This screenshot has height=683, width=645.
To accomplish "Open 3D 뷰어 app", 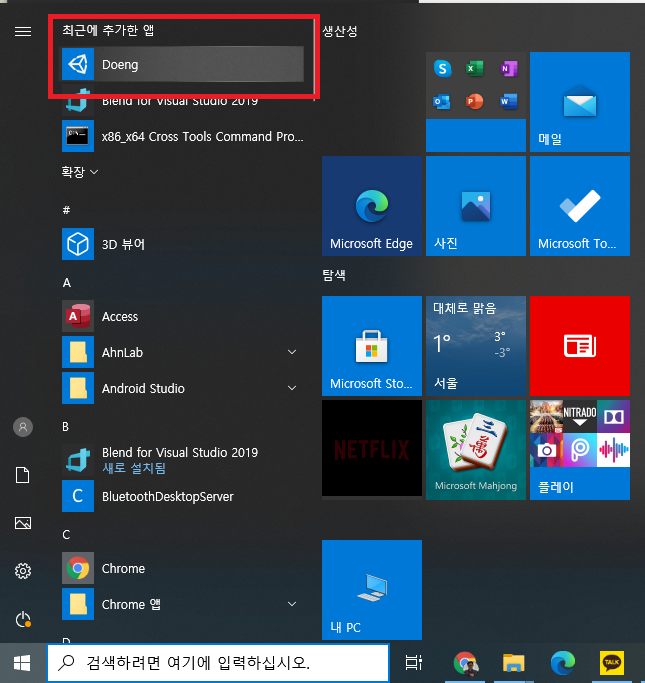I will (182, 244).
